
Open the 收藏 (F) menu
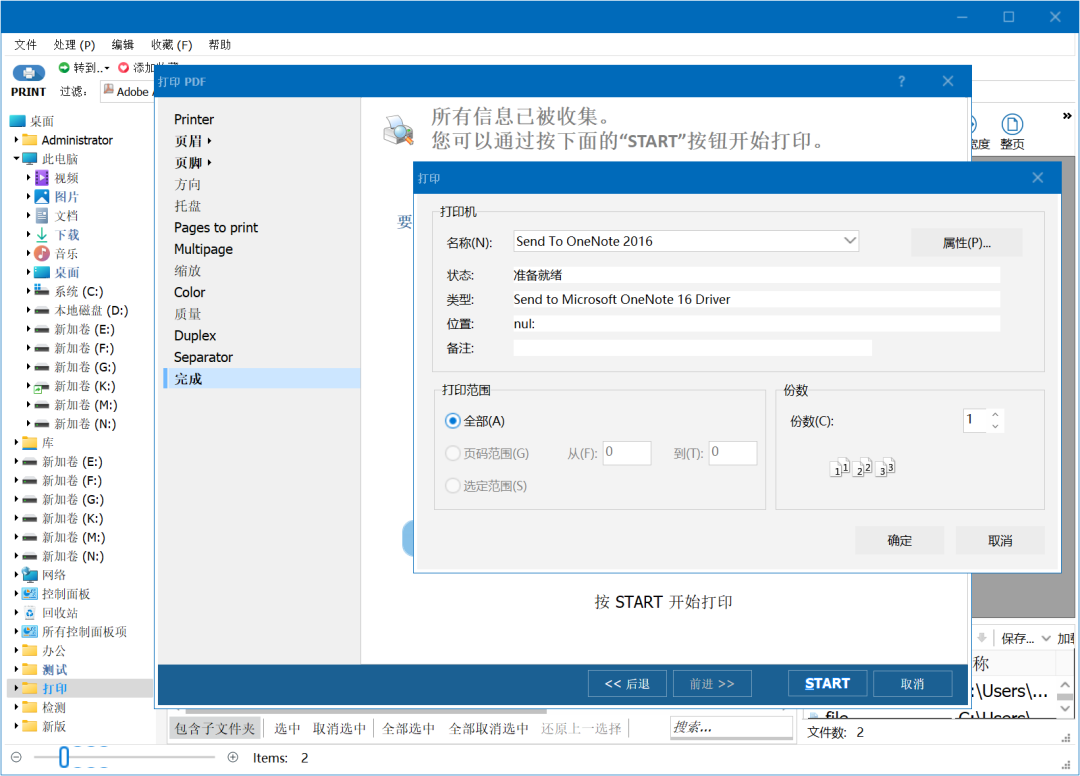click(x=172, y=45)
